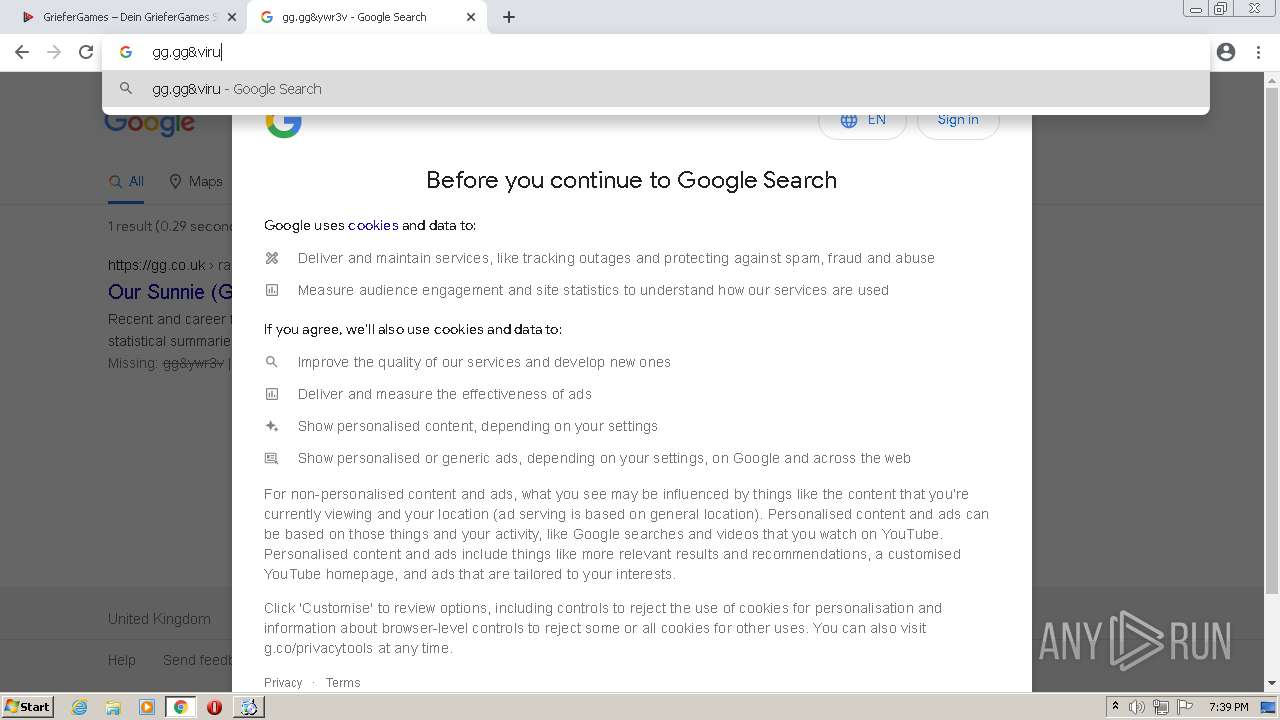
Task: Click the search icon in the suggestion row
Action: coord(126,89)
